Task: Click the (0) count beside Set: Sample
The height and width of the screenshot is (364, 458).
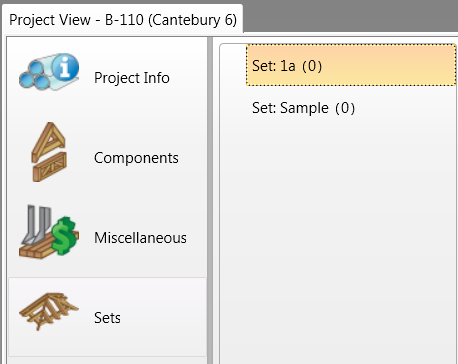Action: coord(345,108)
